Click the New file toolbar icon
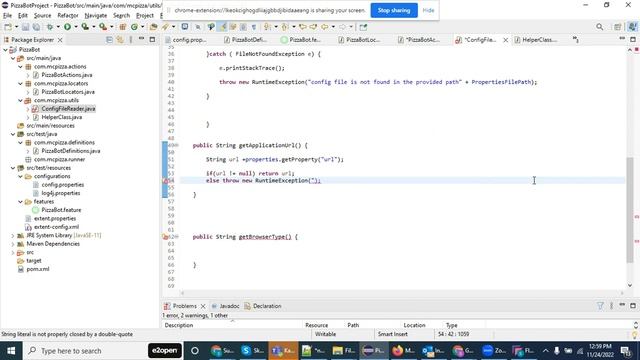 (x=8, y=27)
